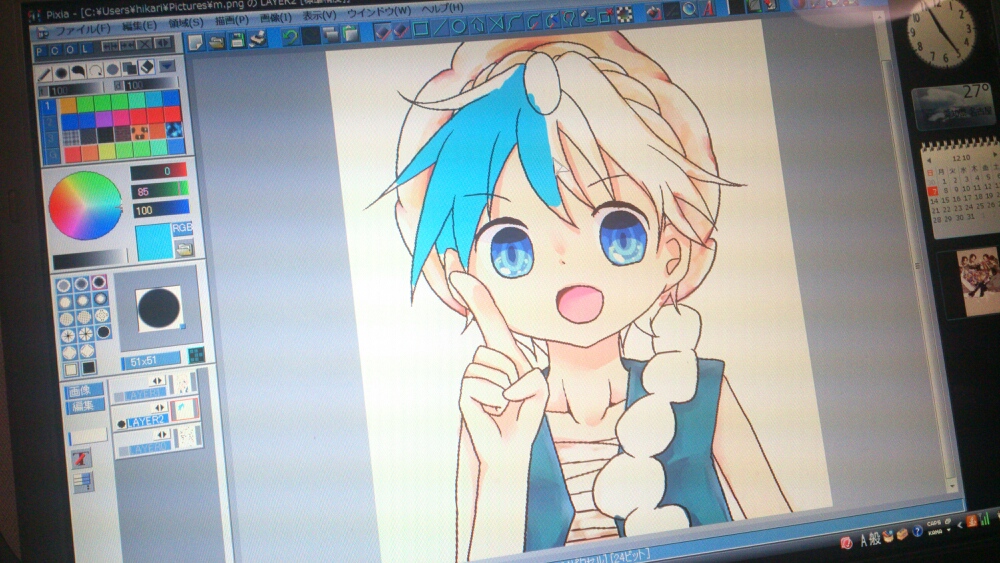Click the 51x51 brush size button
The width and height of the screenshot is (1000, 563).
tap(151, 361)
